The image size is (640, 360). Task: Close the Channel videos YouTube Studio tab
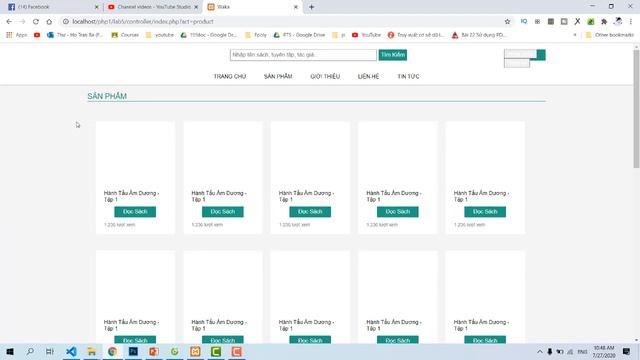pyautogui.click(x=196, y=7)
